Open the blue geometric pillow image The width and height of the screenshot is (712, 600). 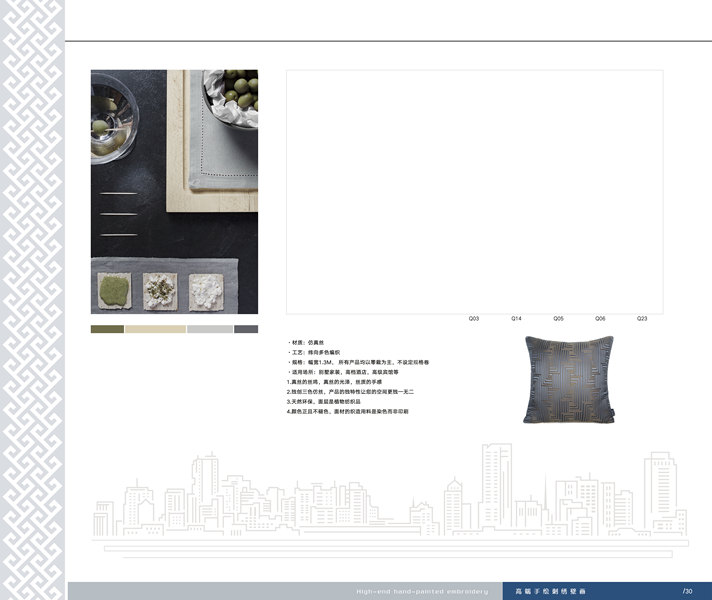click(x=569, y=380)
